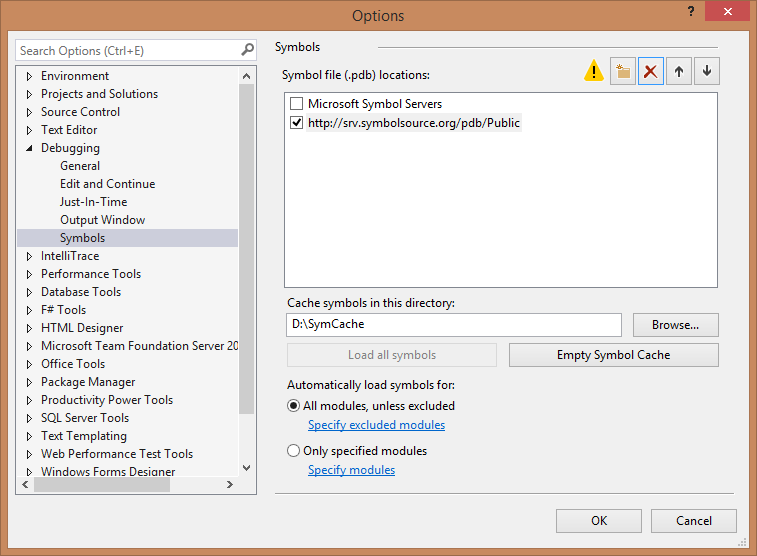Click the OK button
The width and height of the screenshot is (757, 556).
coord(599,521)
